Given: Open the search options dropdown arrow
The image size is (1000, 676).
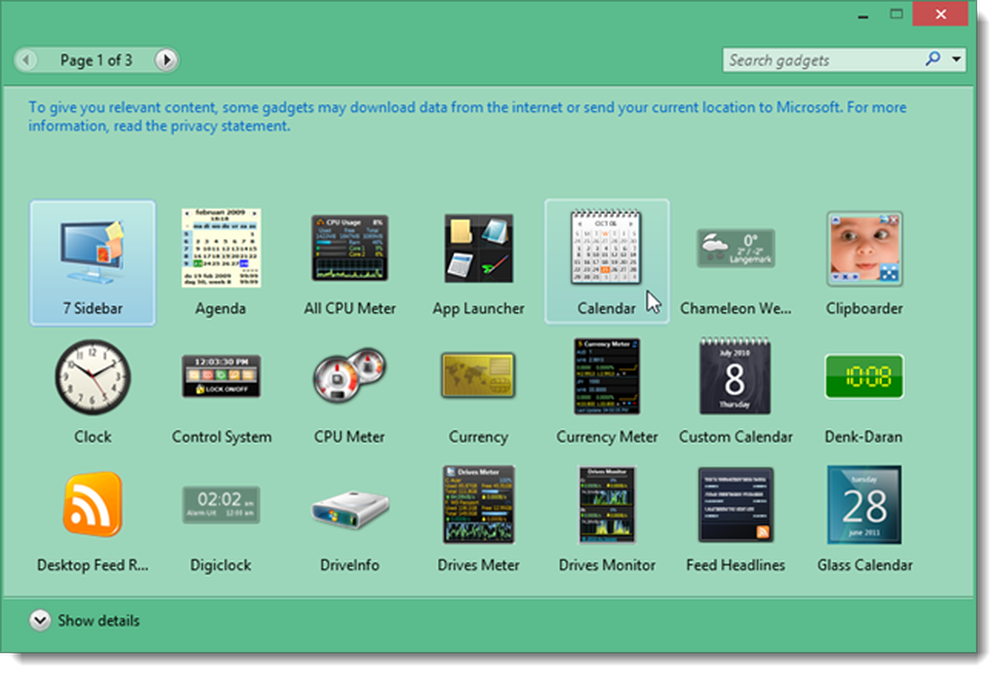Looking at the screenshot, I should click(x=956, y=59).
